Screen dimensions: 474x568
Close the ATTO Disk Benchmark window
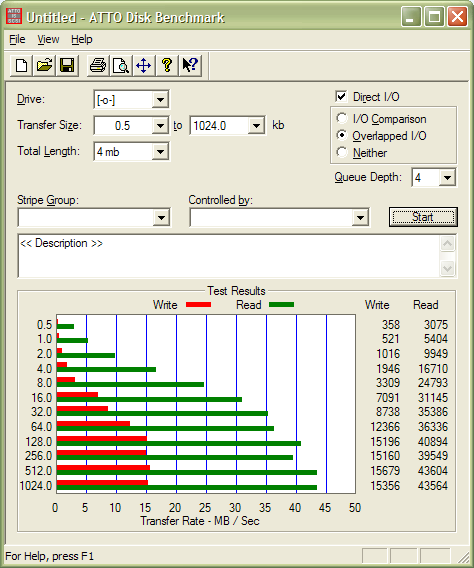click(x=457, y=17)
